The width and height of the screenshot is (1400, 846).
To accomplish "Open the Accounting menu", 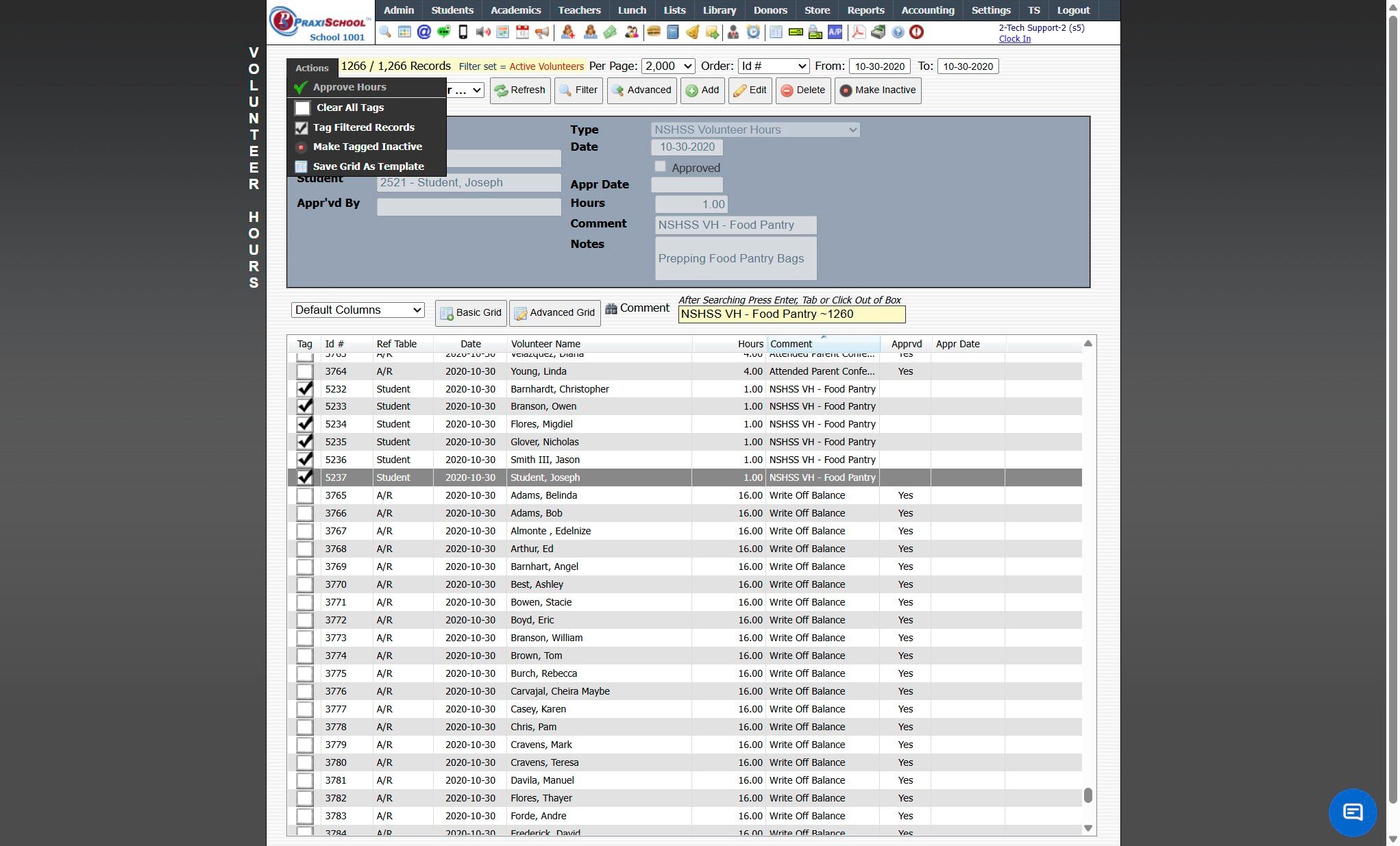I will click(x=927, y=10).
